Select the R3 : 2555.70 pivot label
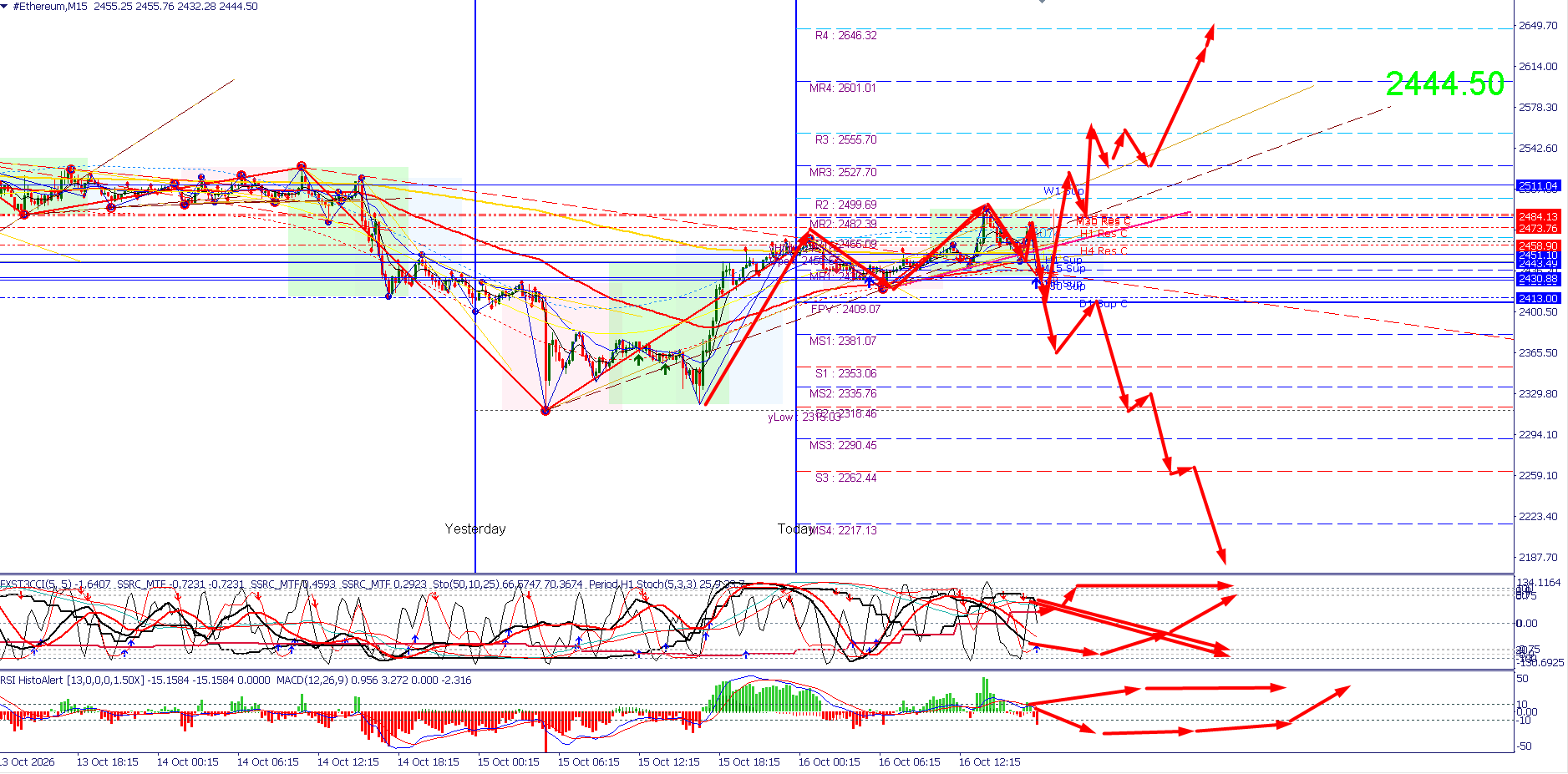The image size is (1568, 774). pos(846,139)
